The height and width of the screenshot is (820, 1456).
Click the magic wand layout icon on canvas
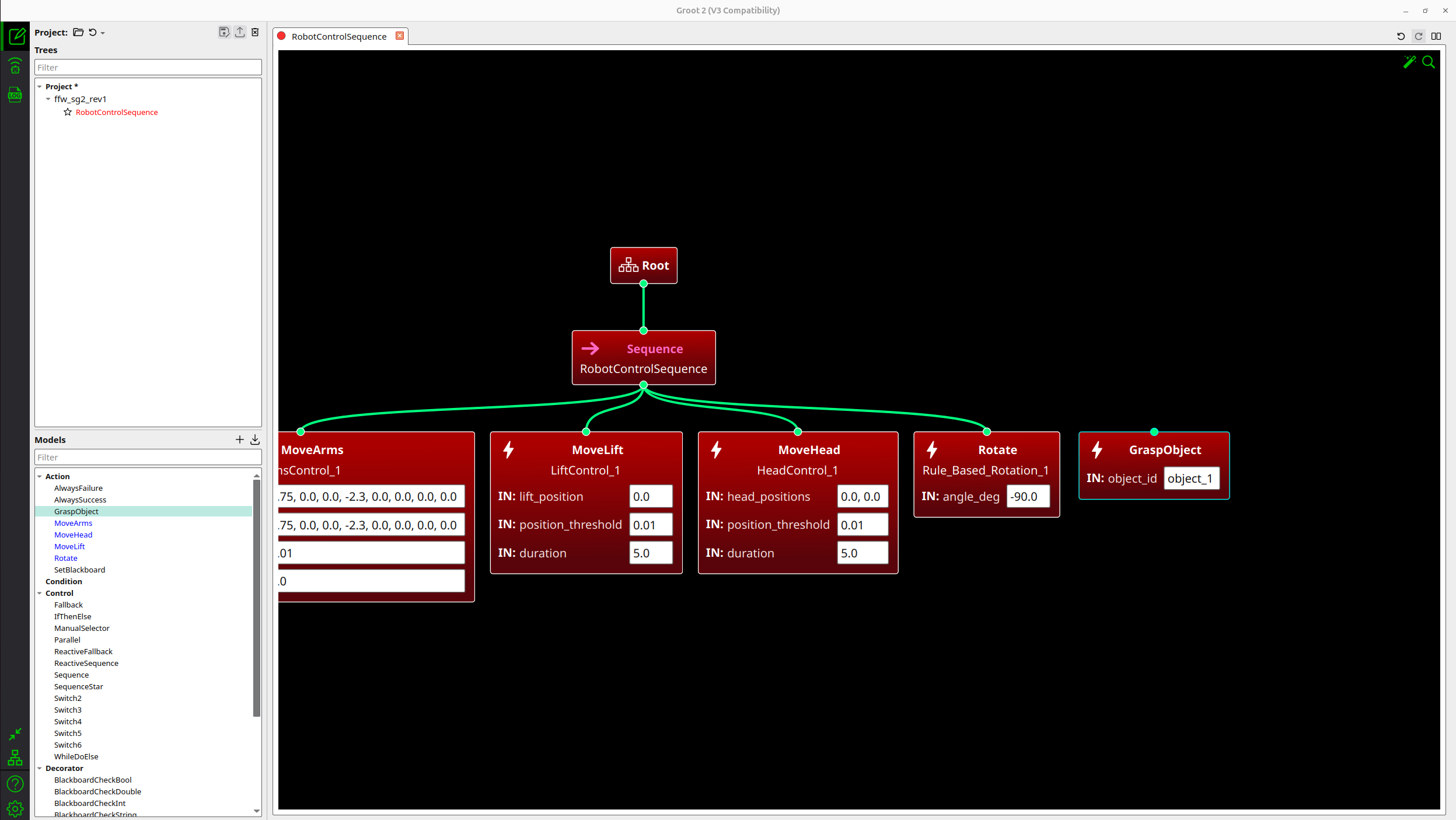point(1409,62)
